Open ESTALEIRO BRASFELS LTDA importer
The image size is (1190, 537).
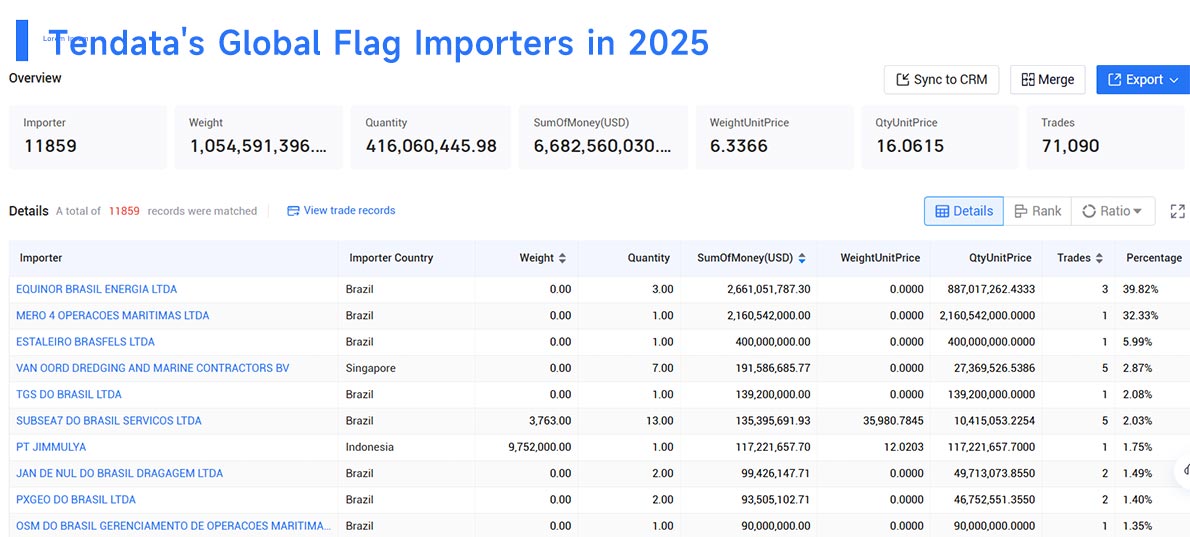coord(85,342)
